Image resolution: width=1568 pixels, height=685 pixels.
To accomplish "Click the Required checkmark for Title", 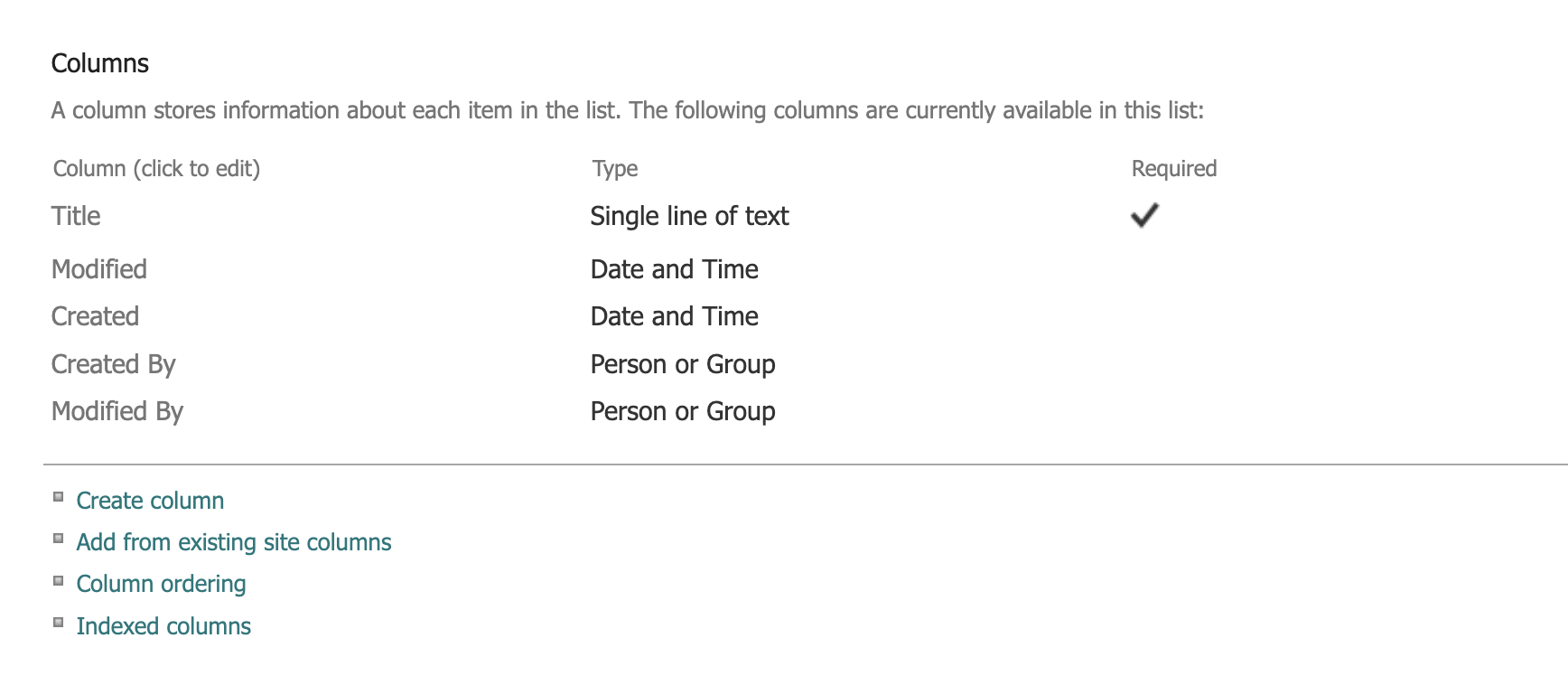I will tap(1143, 215).
